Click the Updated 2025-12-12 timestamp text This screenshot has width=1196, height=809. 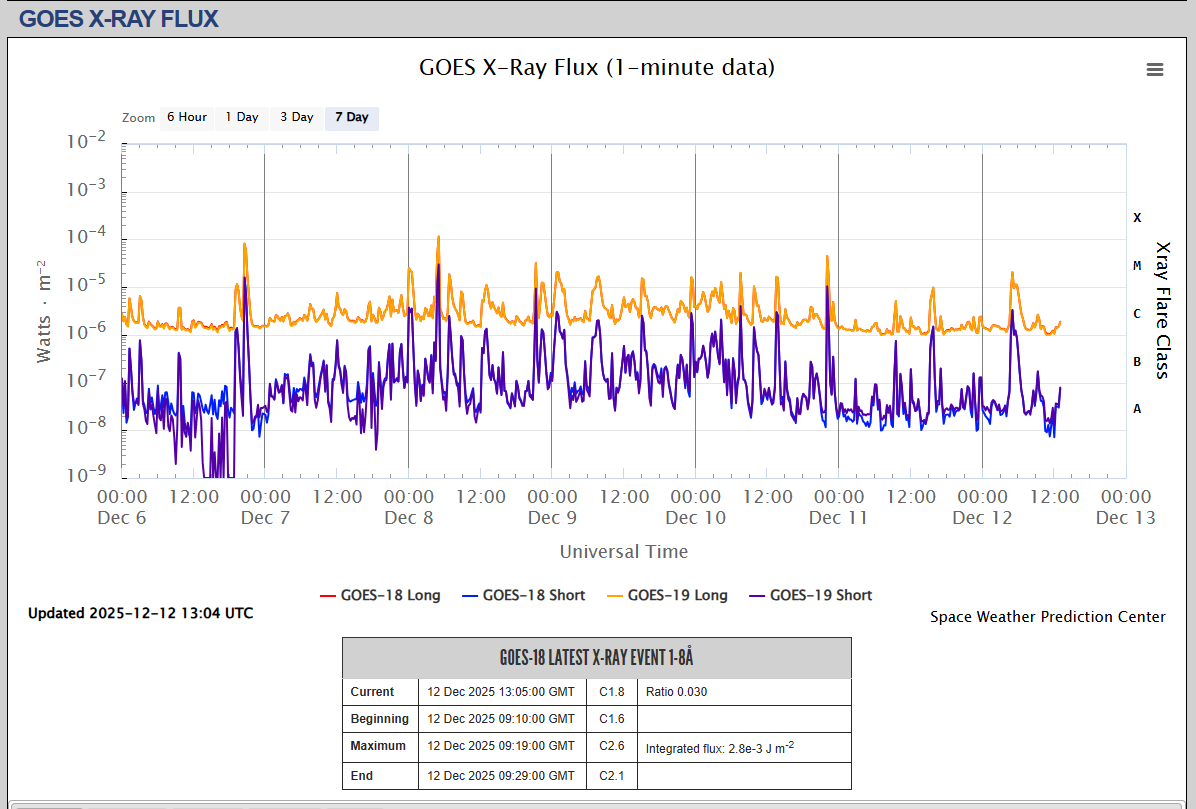(x=140, y=613)
